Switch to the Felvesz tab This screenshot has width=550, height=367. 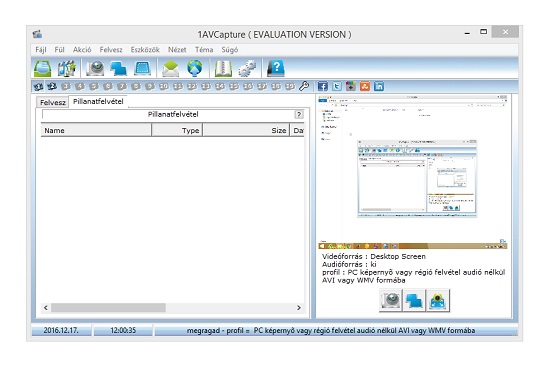click(53, 102)
